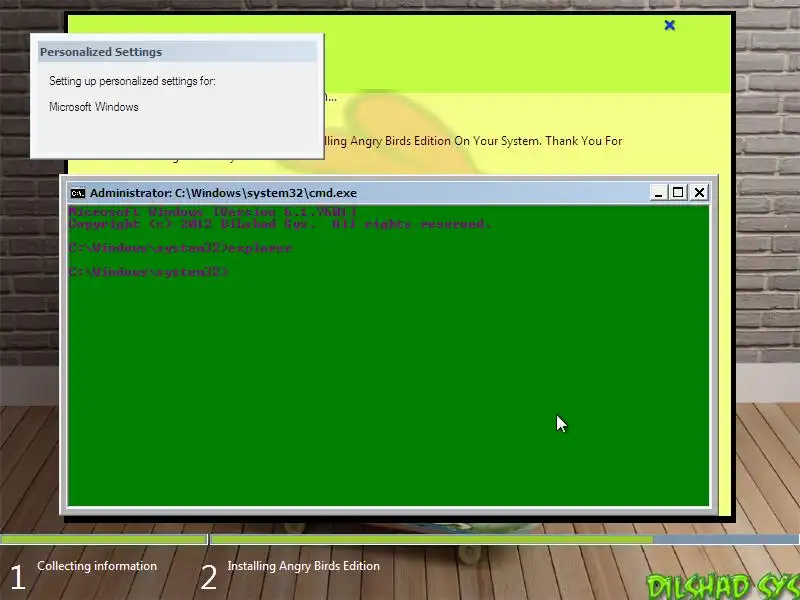Click the 'Microsoft Windows [Version' line in cmd
The width and height of the screenshot is (800, 600).
pyautogui.click(x=212, y=211)
